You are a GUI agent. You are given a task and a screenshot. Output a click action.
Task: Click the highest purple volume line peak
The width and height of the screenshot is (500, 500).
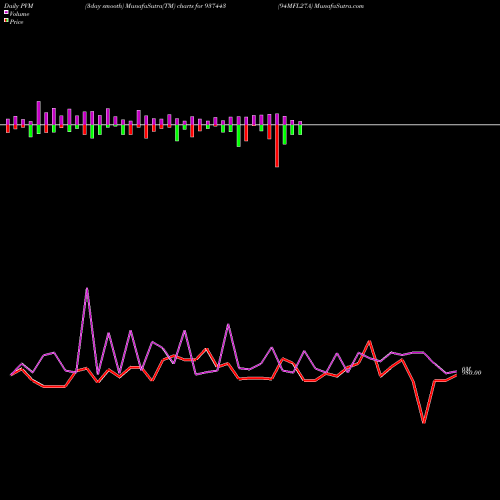(x=87, y=289)
